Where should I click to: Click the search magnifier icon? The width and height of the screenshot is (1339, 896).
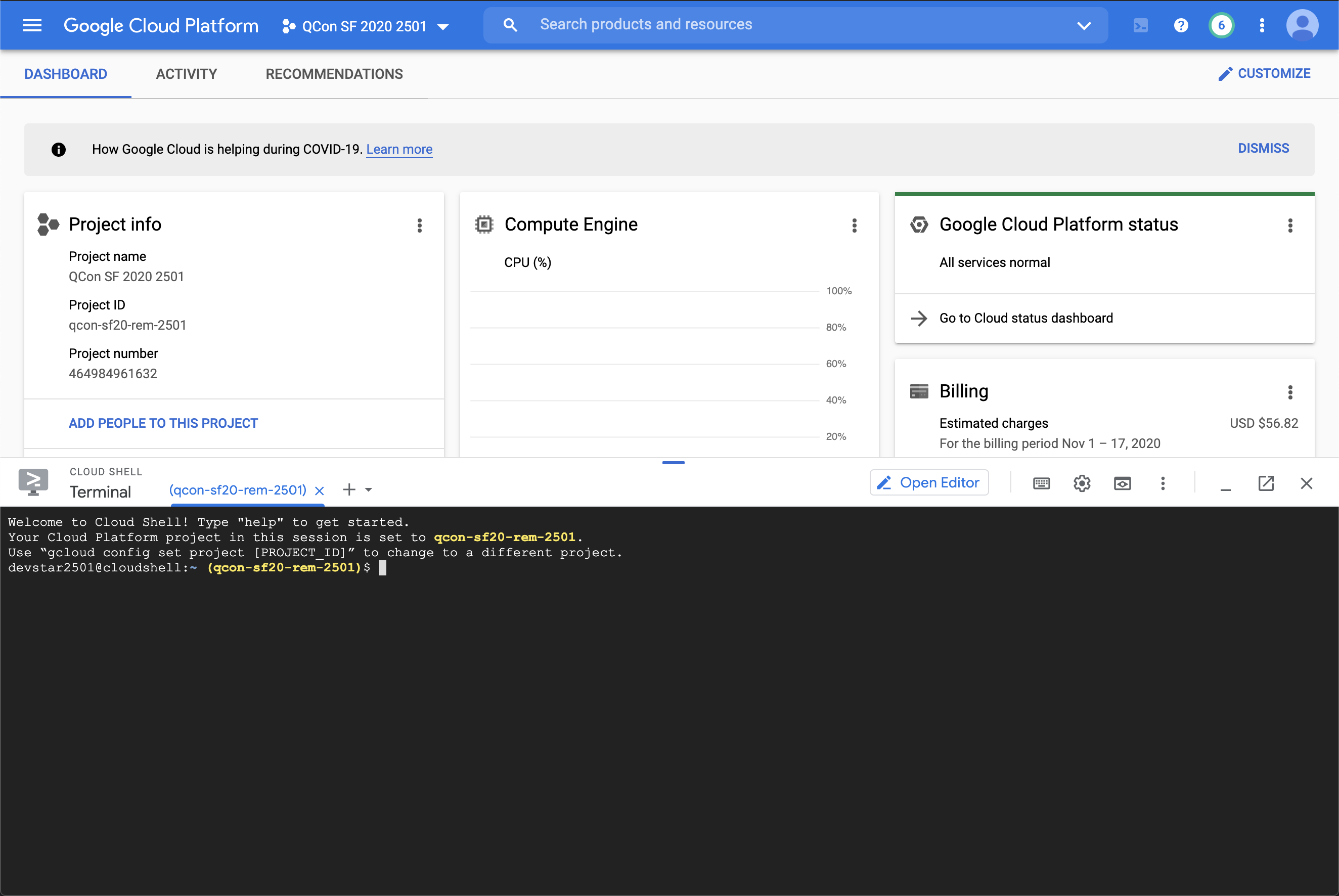510,25
